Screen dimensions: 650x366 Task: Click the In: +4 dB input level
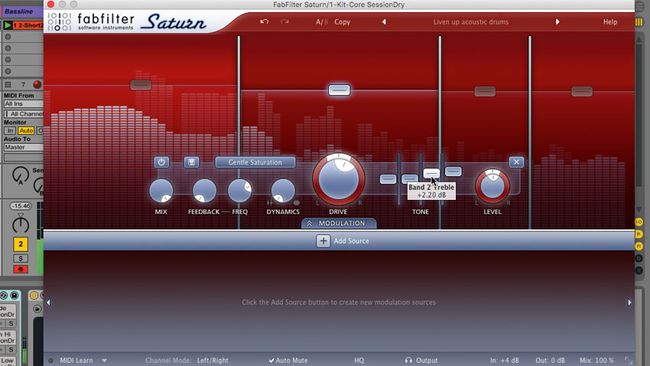pos(504,361)
